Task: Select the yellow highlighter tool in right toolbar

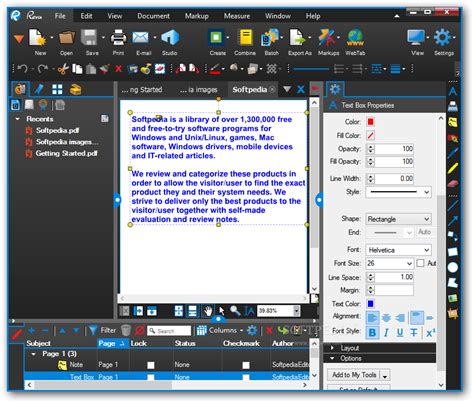Action: pyautogui.click(x=453, y=168)
